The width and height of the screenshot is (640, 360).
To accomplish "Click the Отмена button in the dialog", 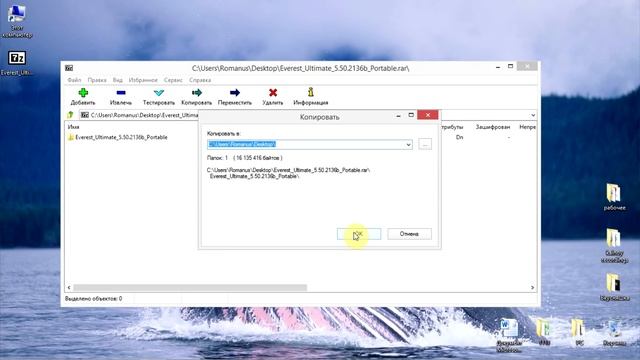I will [x=409, y=234].
